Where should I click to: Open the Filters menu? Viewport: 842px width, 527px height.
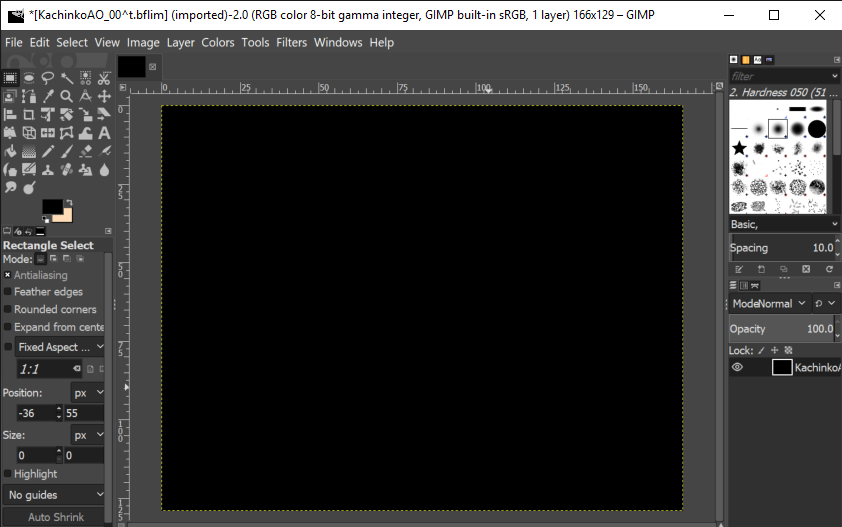click(292, 42)
